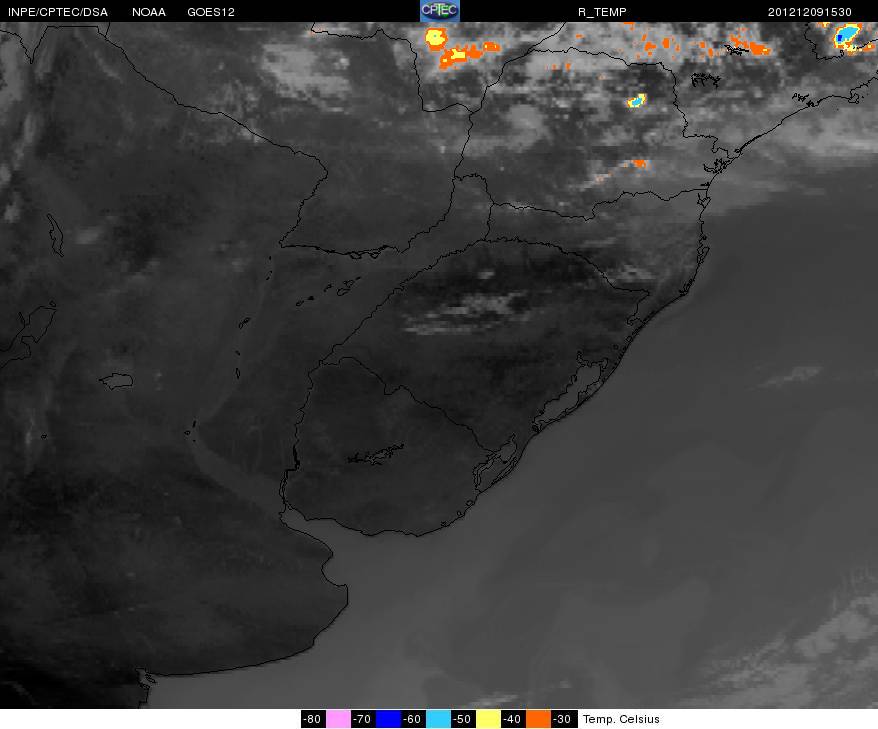
Task: Select the NOAA label in header
Action: coord(149,12)
